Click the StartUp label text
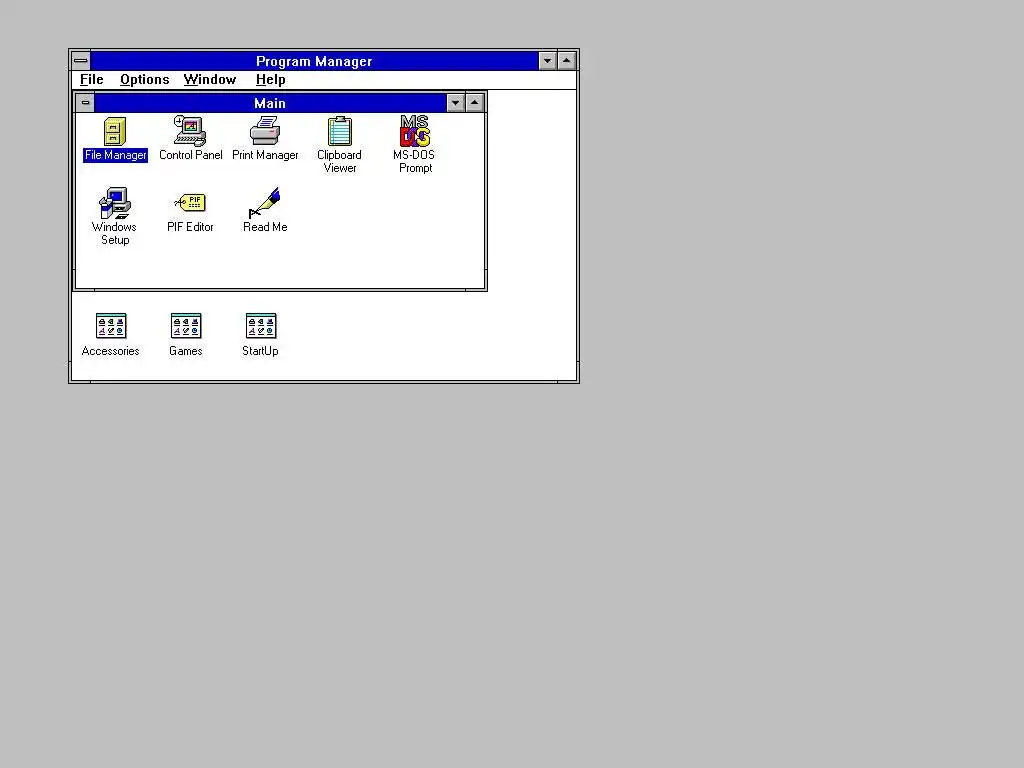 (x=260, y=351)
